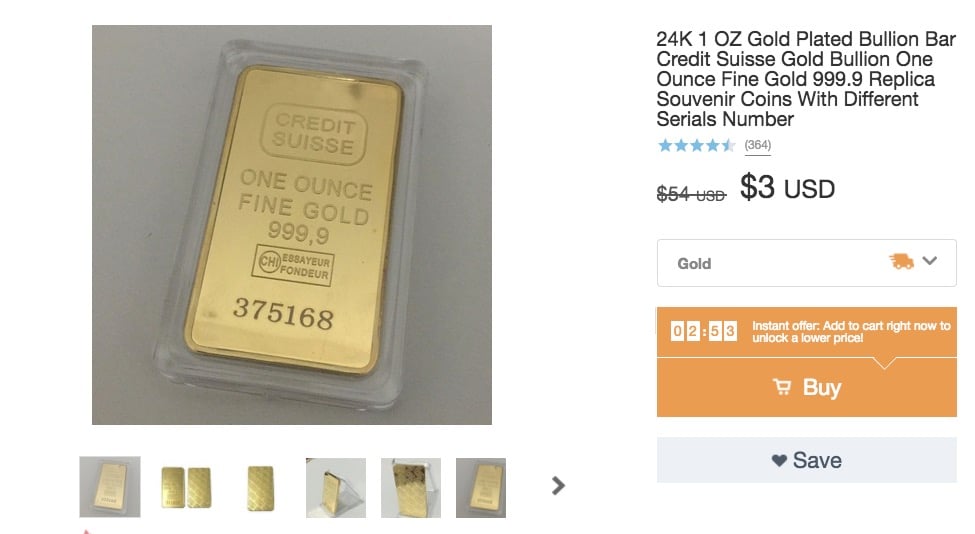Expand the Gold variant dropdown chevron
The width and height of the screenshot is (975, 534).
click(930, 261)
